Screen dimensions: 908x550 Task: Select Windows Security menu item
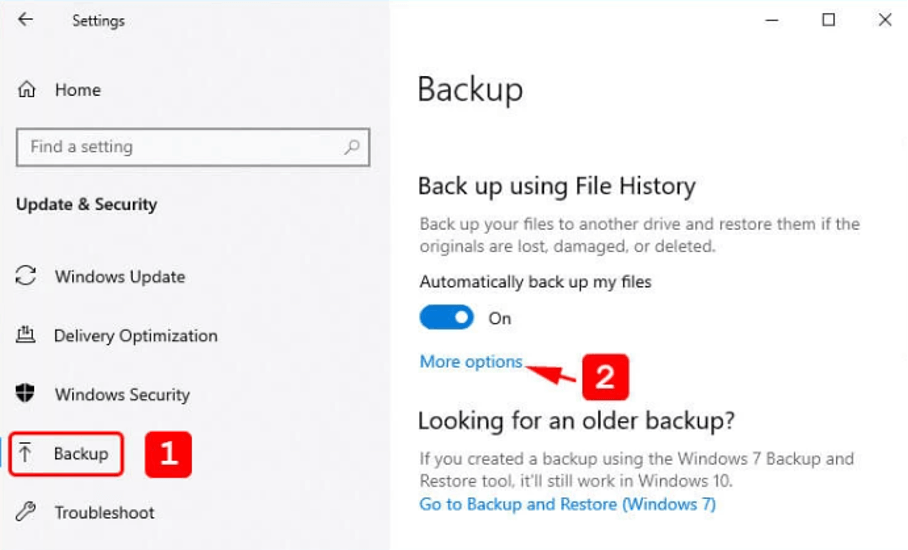tap(122, 395)
